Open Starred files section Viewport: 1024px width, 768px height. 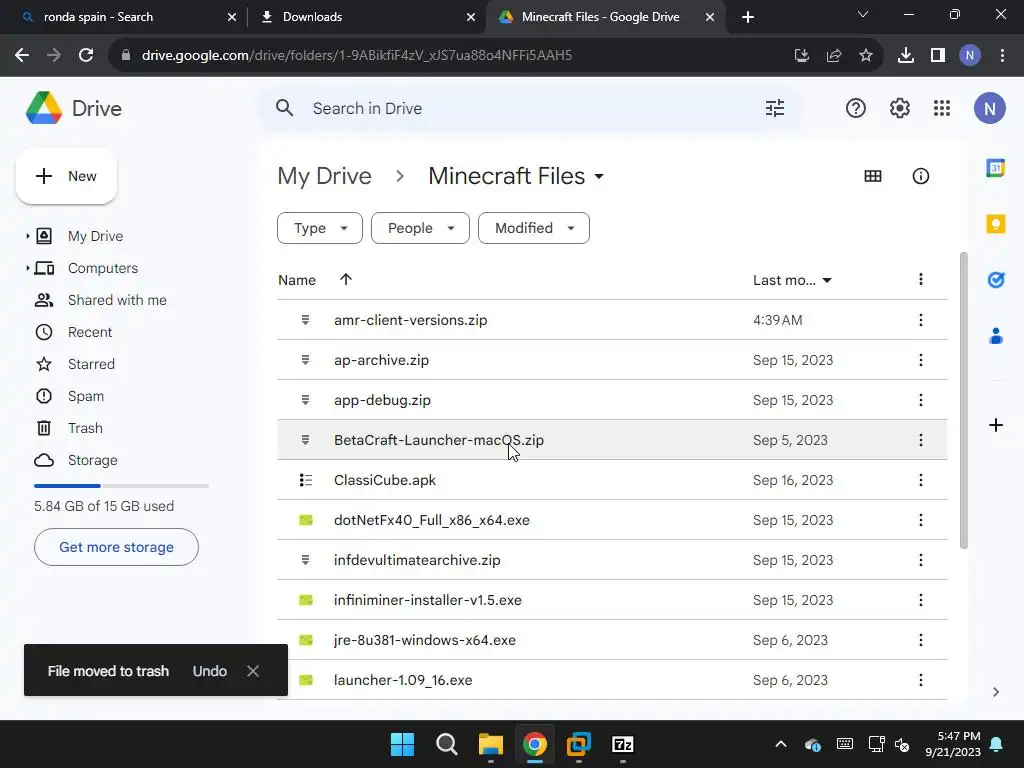(x=91, y=364)
